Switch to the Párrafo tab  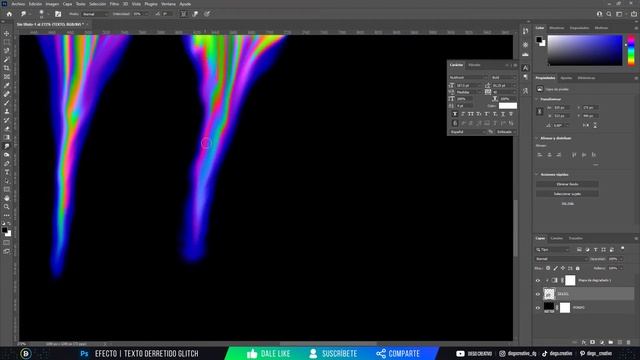coord(474,65)
